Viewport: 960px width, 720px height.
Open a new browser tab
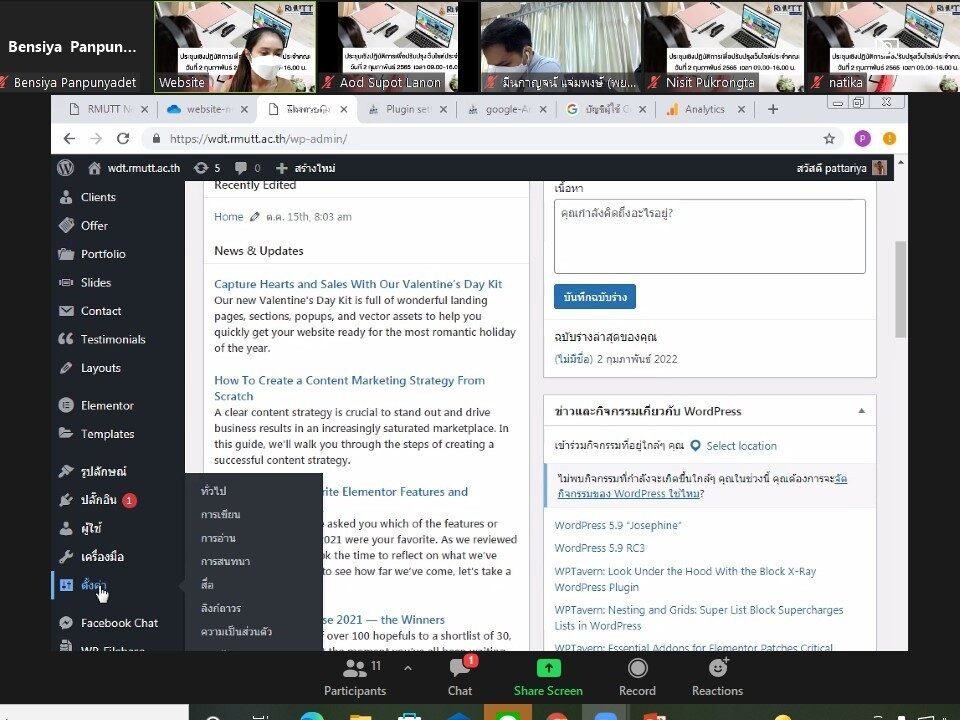773,109
